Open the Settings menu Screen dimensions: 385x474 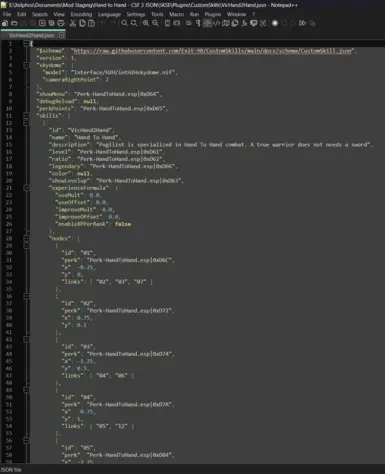[136, 14]
